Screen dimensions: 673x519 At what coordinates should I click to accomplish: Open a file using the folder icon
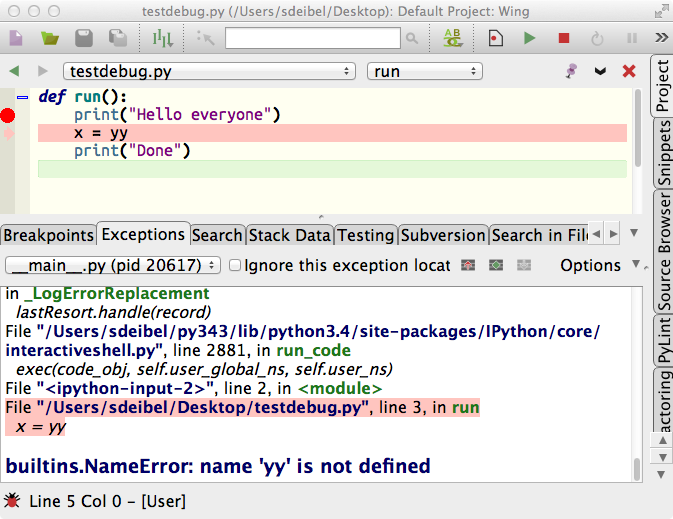pos(50,38)
